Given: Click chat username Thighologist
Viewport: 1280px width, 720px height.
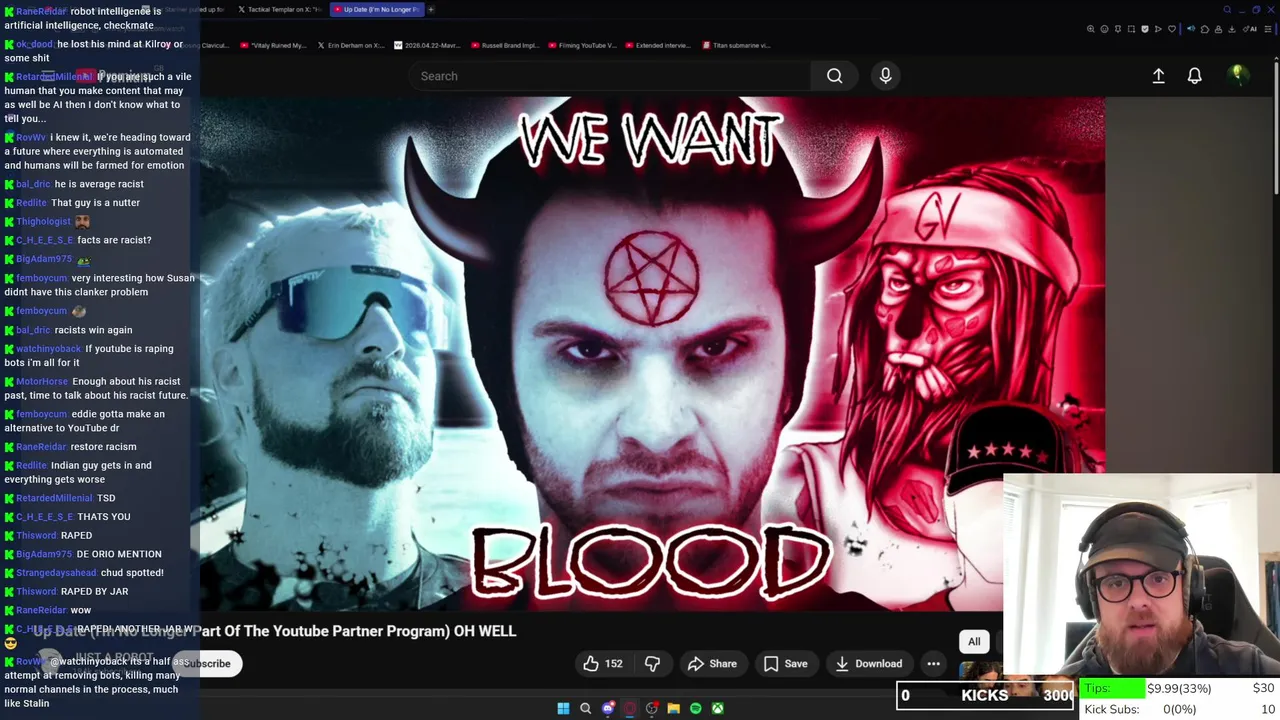Looking at the screenshot, I should pos(43,222).
